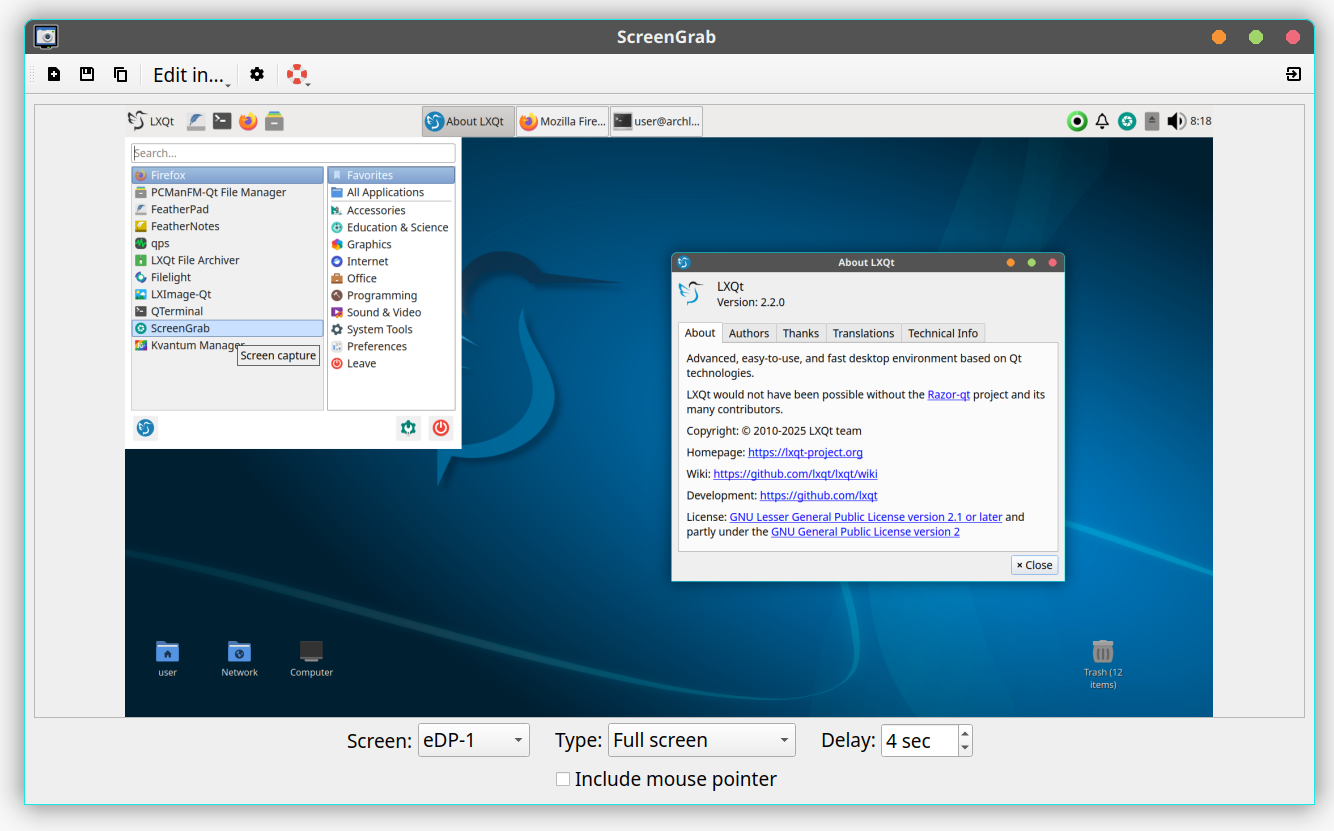The height and width of the screenshot is (831, 1334).
Task: Enable Include mouse pointer checkbox
Action: click(x=563, y=779)
